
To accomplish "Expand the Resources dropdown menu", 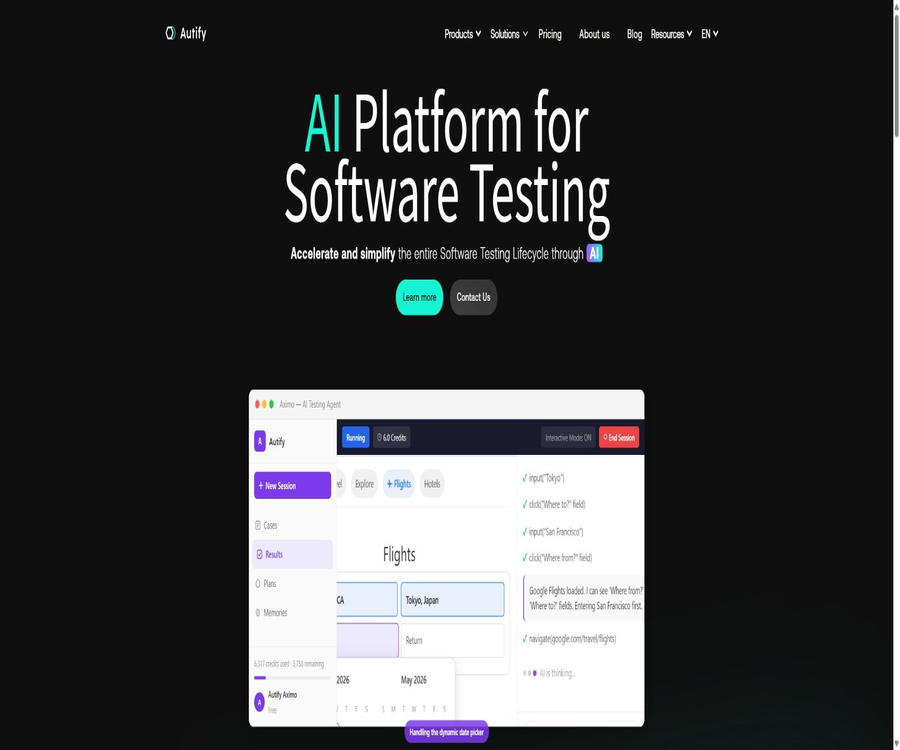I will [x=671, y=34].
